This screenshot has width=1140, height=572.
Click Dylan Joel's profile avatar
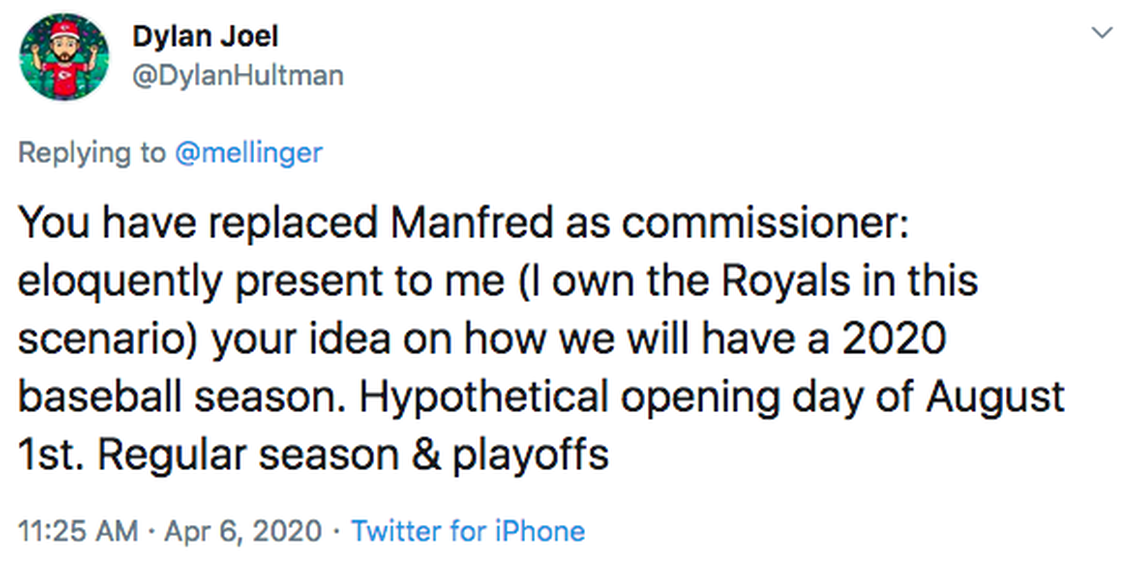pos(64,57)
